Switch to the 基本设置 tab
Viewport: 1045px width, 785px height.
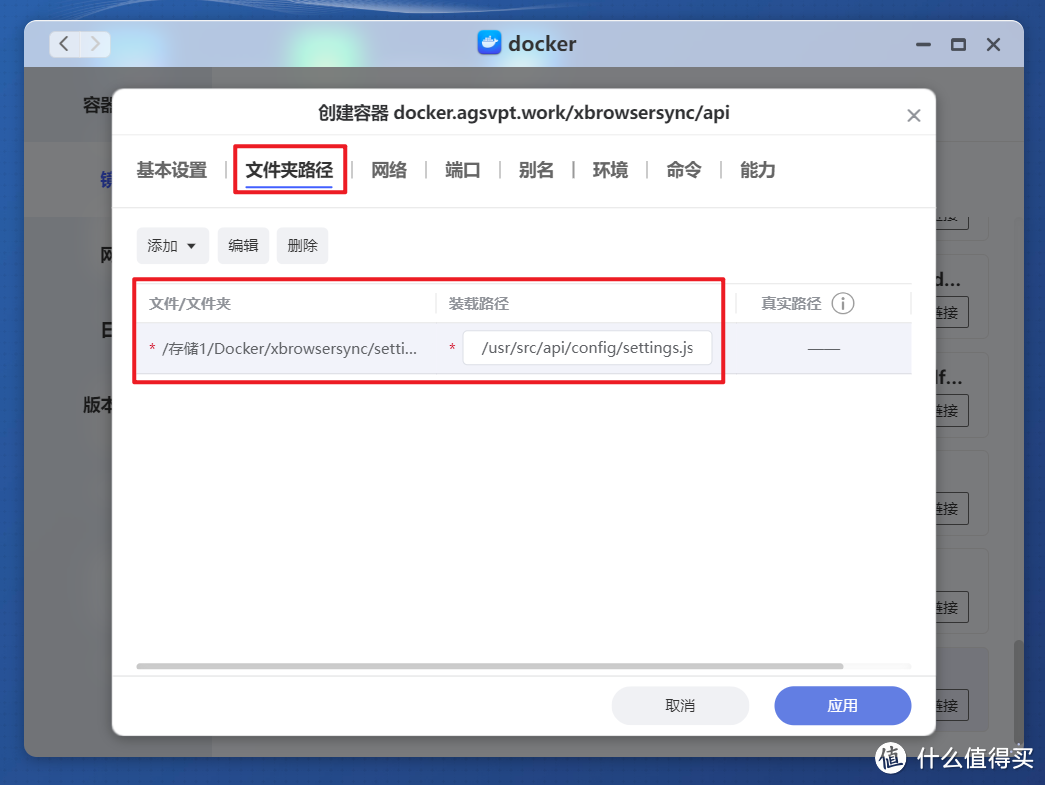(x=172, y=170)
